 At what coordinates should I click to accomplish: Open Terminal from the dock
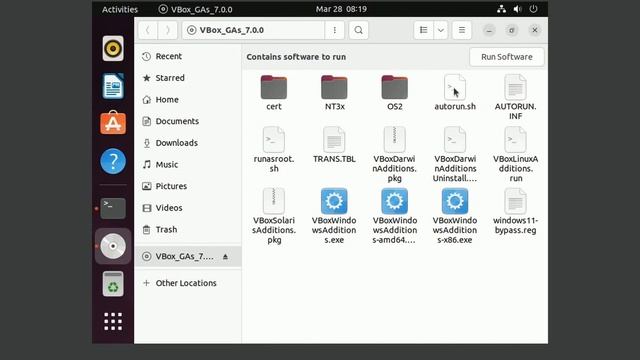113,208
